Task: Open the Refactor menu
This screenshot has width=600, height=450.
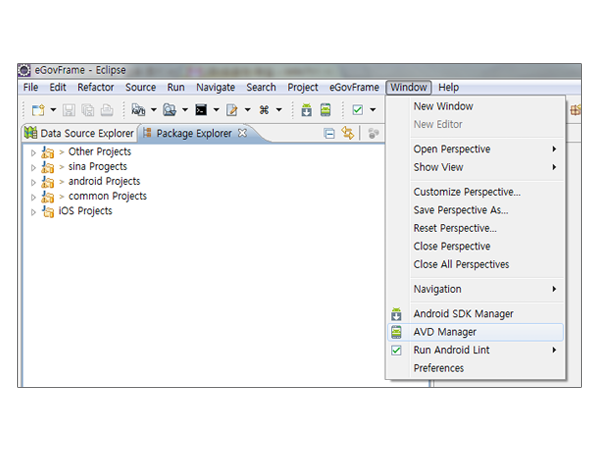Action: point(96,88)
